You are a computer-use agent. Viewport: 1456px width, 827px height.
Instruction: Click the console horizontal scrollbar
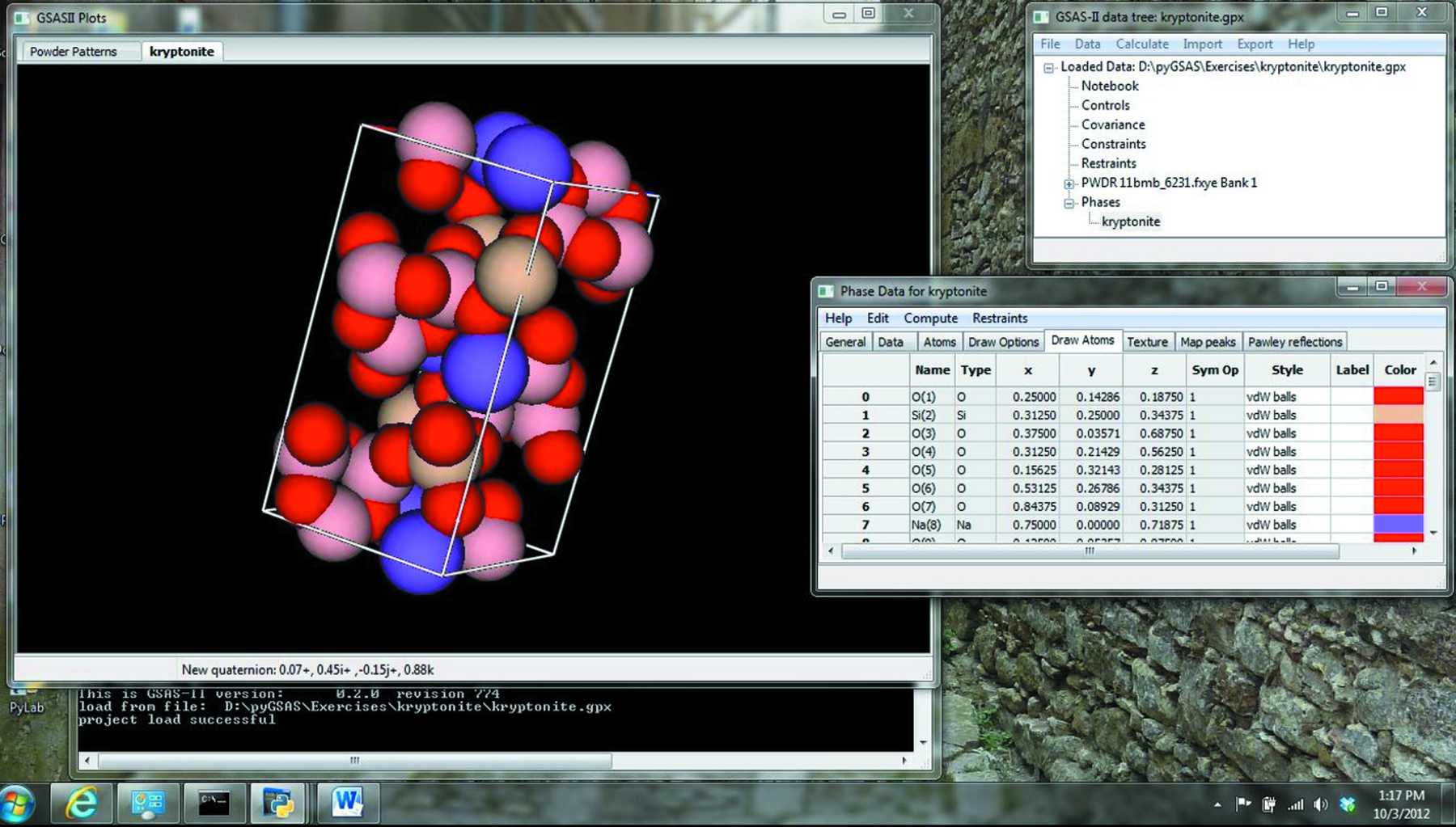(354, 761)
